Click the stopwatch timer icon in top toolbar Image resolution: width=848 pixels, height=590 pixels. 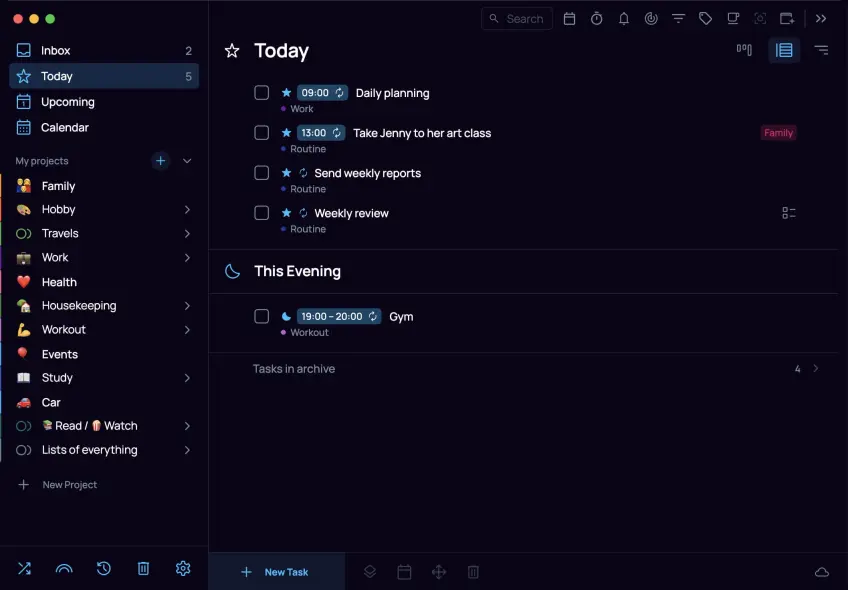(597, 19)
